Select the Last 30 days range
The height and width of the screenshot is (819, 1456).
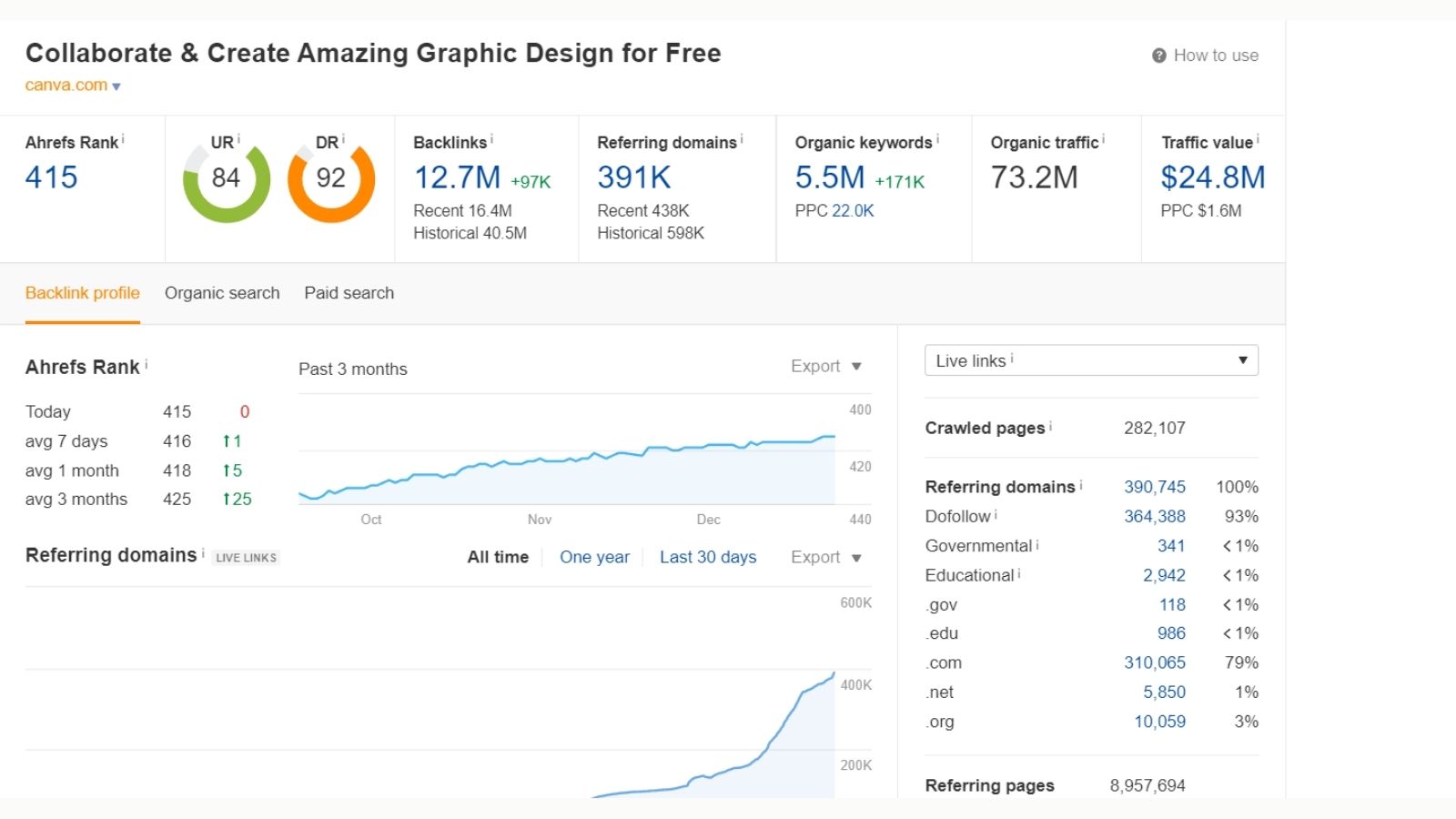[x=708, y=557]
